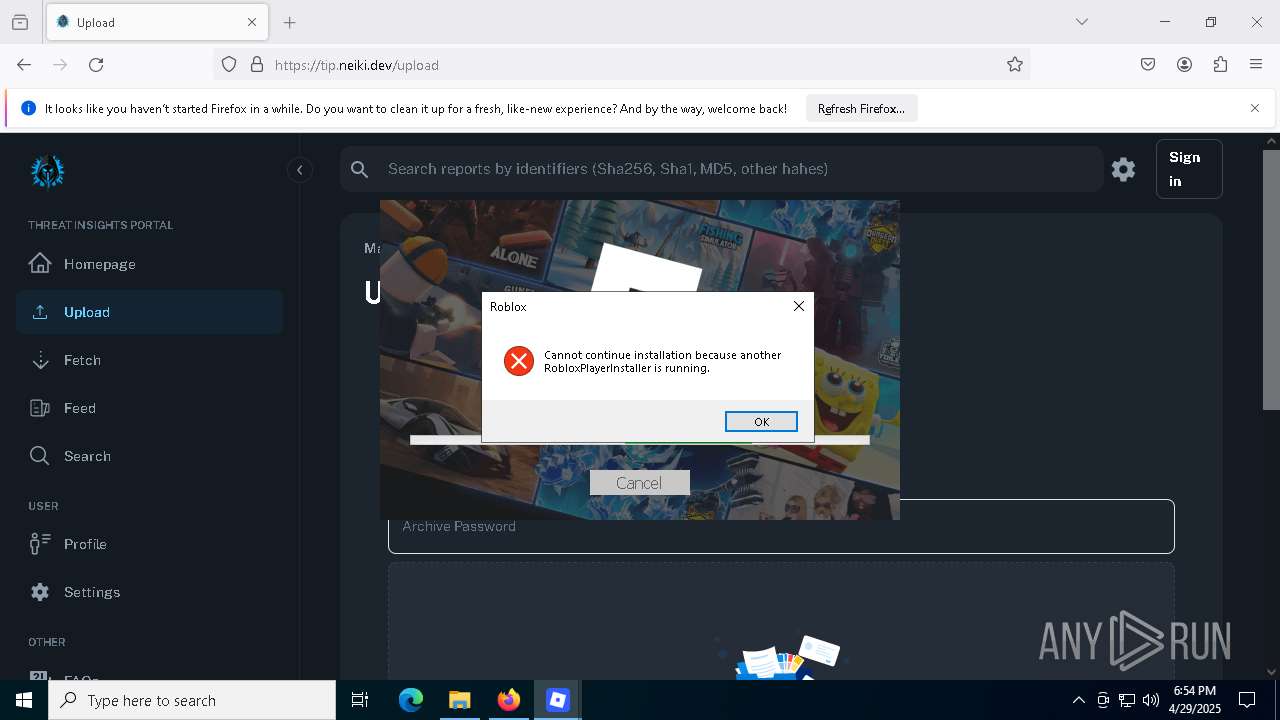1280x720 pixels.
Task: Open Firefox application menu
Action: (x=1256, y=64)
